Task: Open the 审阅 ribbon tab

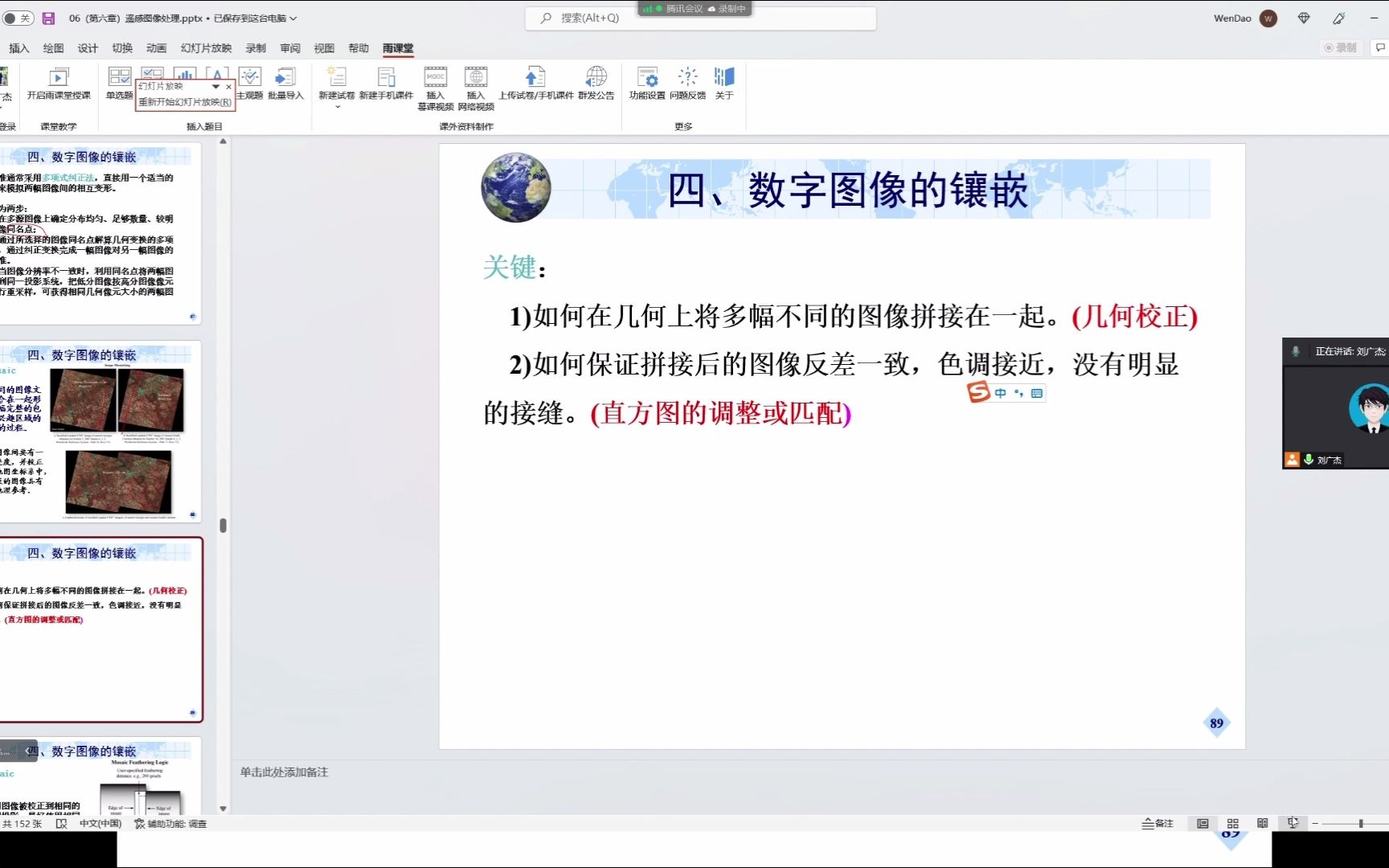Action: pos(290,48)
